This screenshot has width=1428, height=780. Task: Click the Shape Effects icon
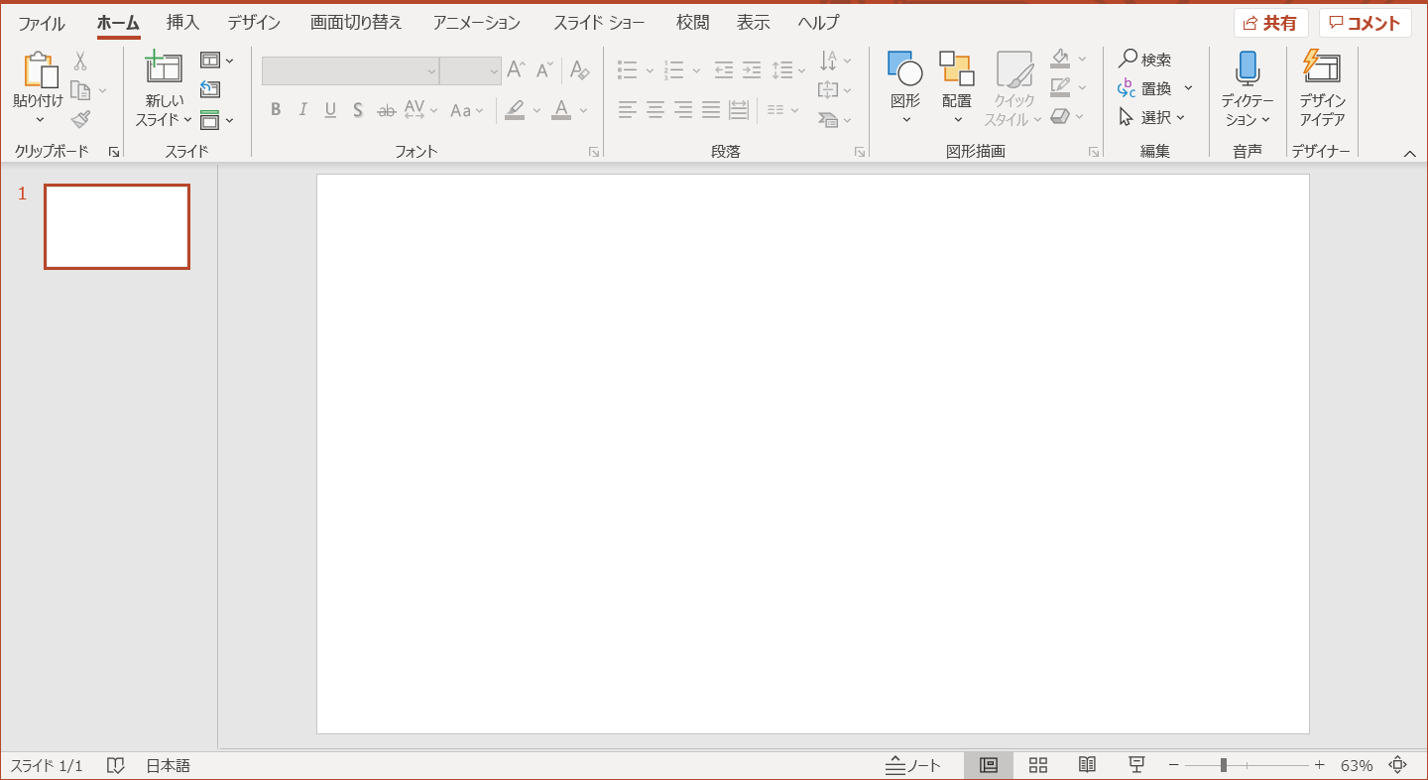1061,116
